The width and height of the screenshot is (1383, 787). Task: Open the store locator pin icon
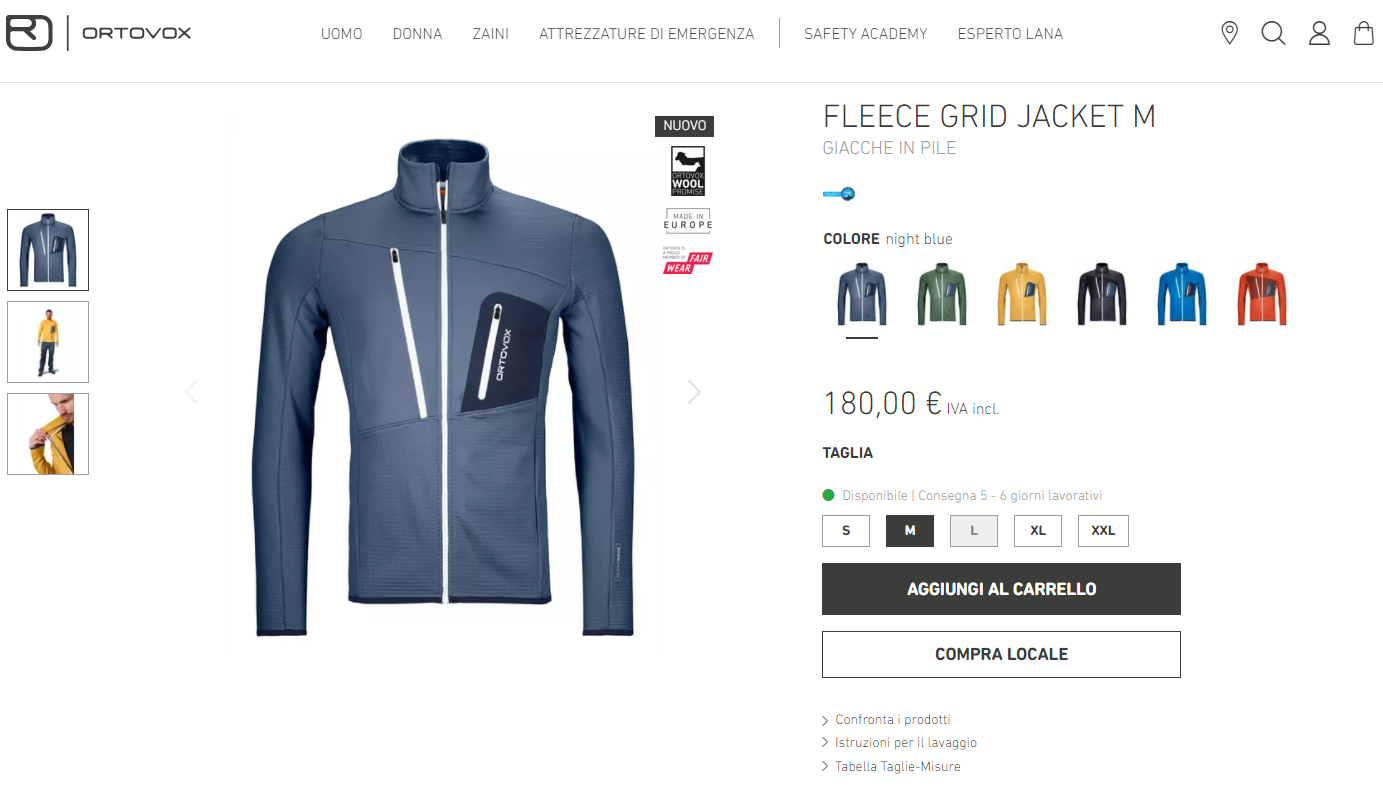pos(1230,33)
